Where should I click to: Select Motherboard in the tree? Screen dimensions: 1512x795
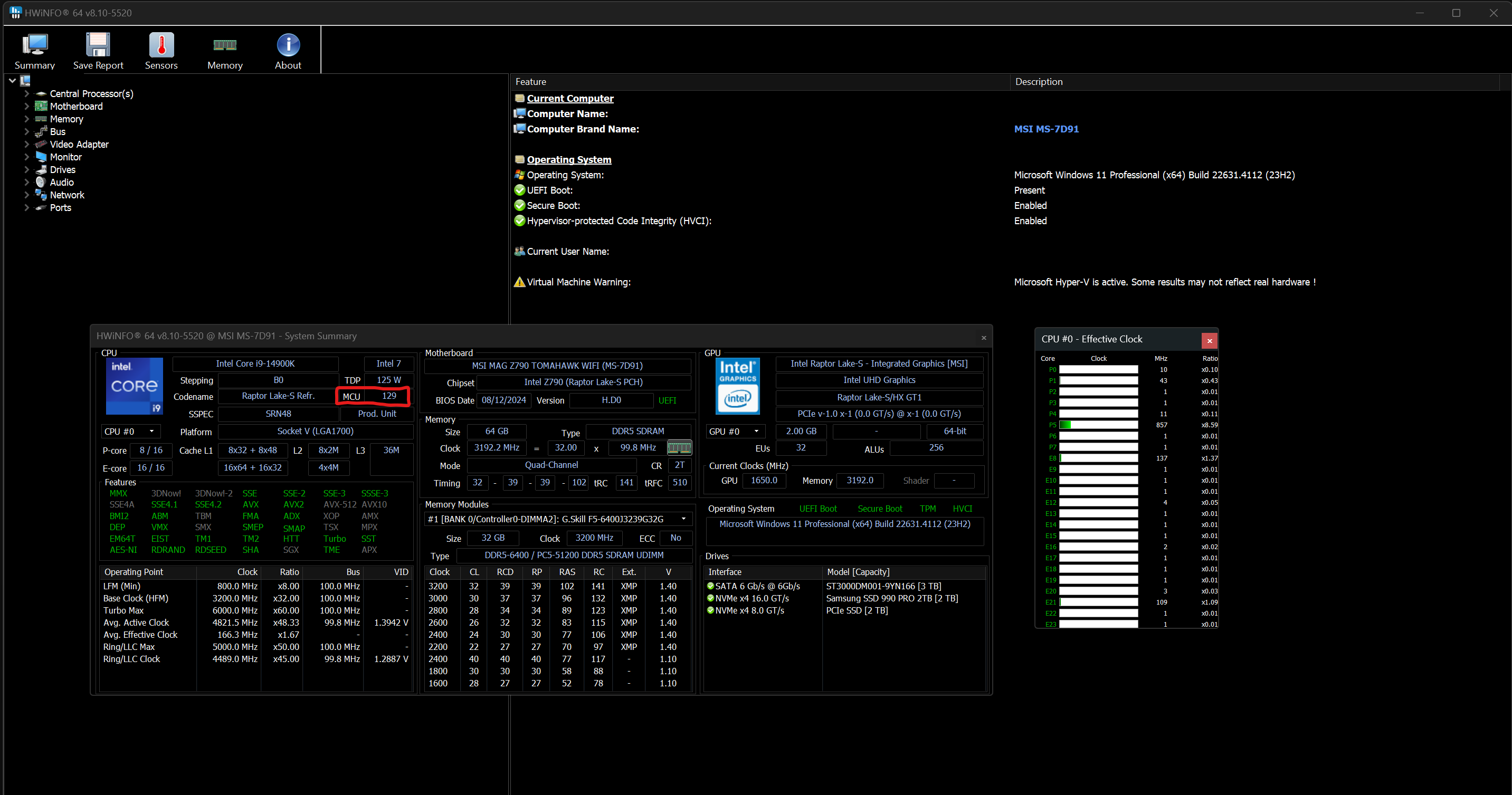point(75,106)
